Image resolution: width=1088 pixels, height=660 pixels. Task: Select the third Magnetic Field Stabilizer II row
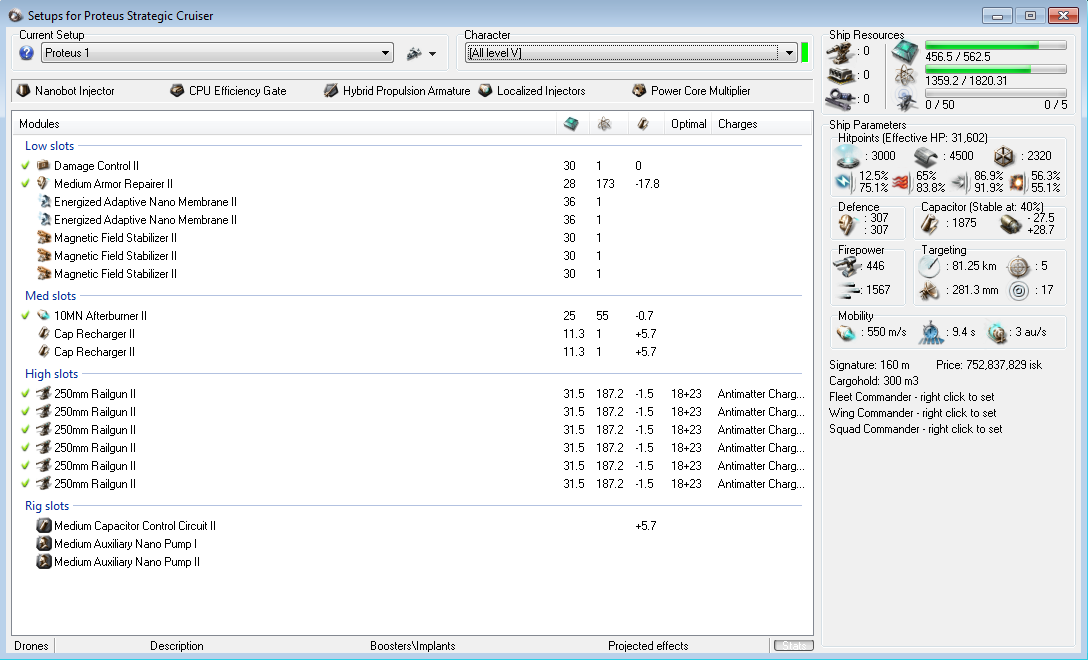[412, 274]
